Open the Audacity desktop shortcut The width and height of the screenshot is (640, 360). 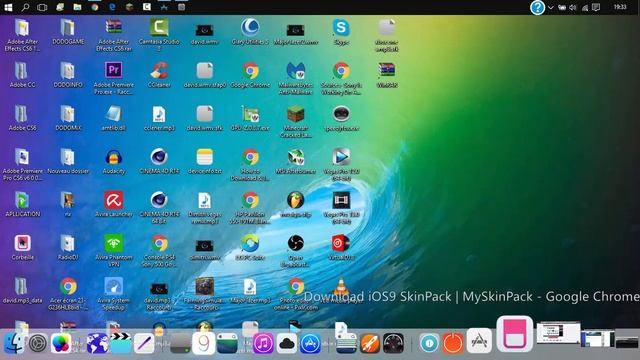113,157
